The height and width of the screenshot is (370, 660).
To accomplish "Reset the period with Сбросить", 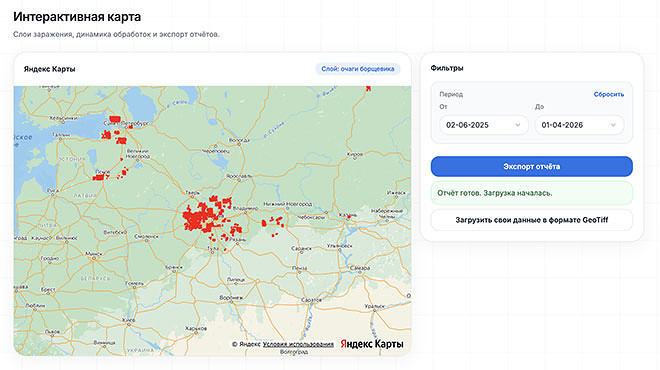I will [x=609, y=94].
